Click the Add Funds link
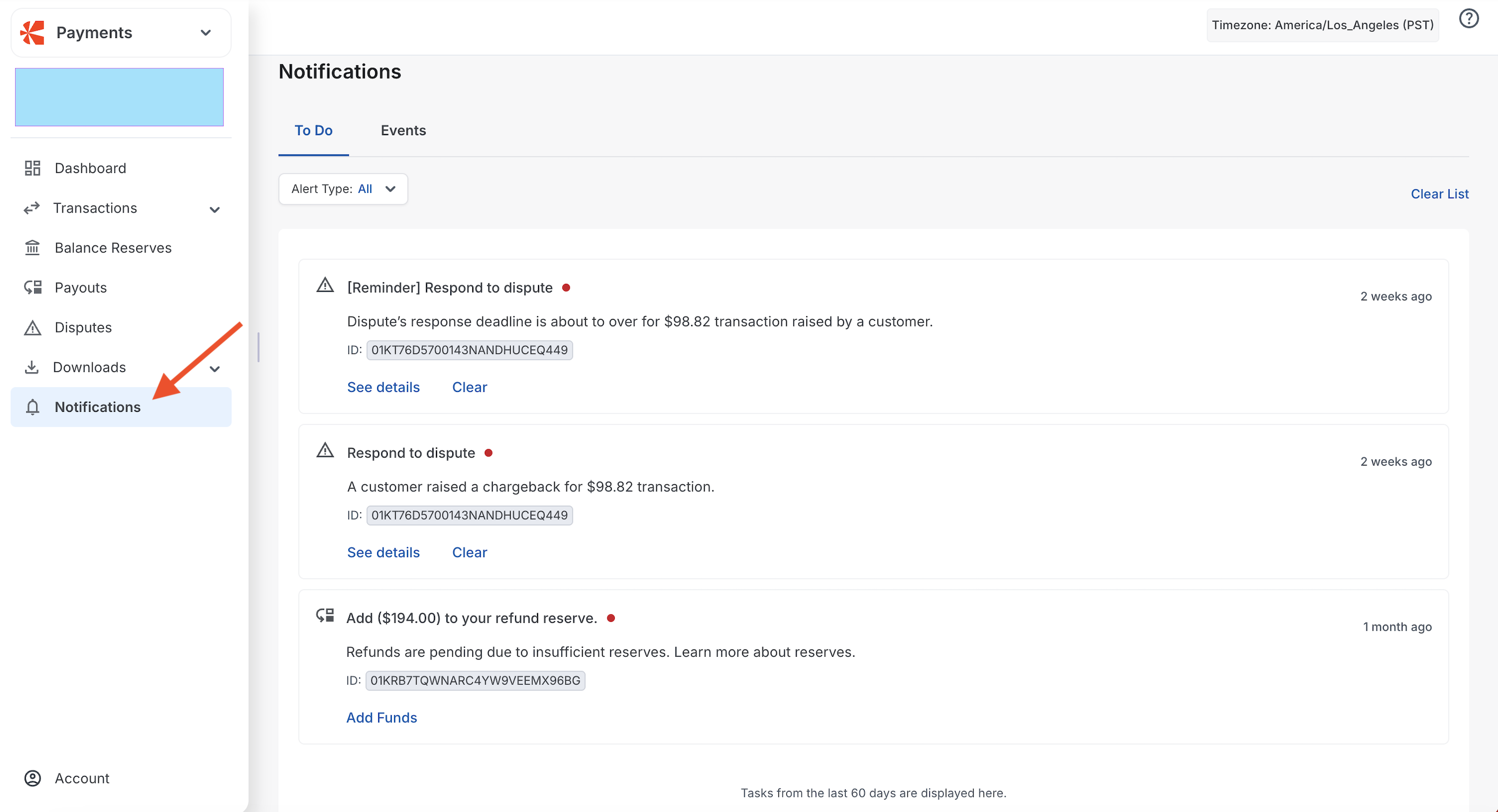Image resolution: width=1498 pixels, height=812 pixels. click(381, 718)
